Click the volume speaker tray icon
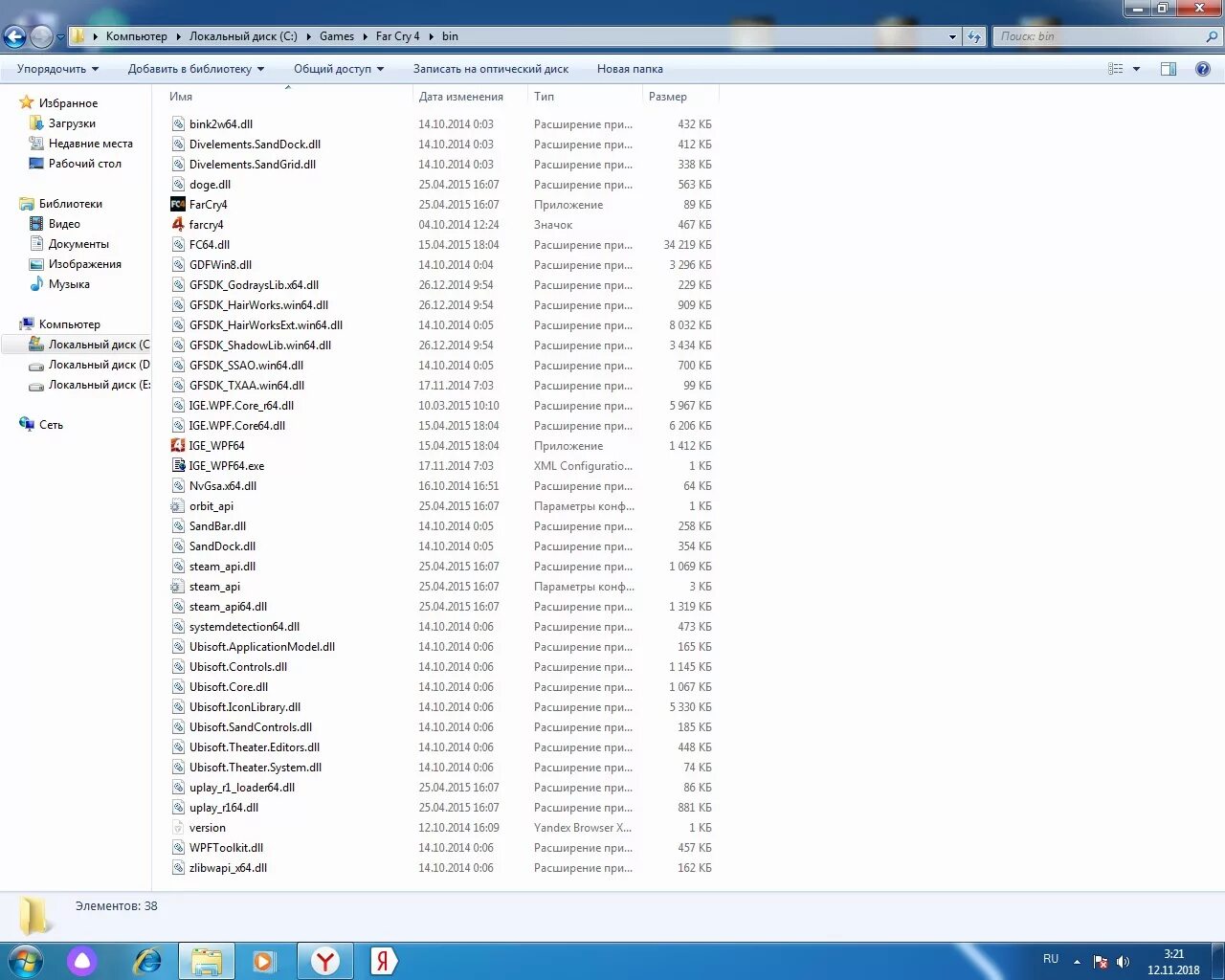1225x980 pixels. point(1123,962)
